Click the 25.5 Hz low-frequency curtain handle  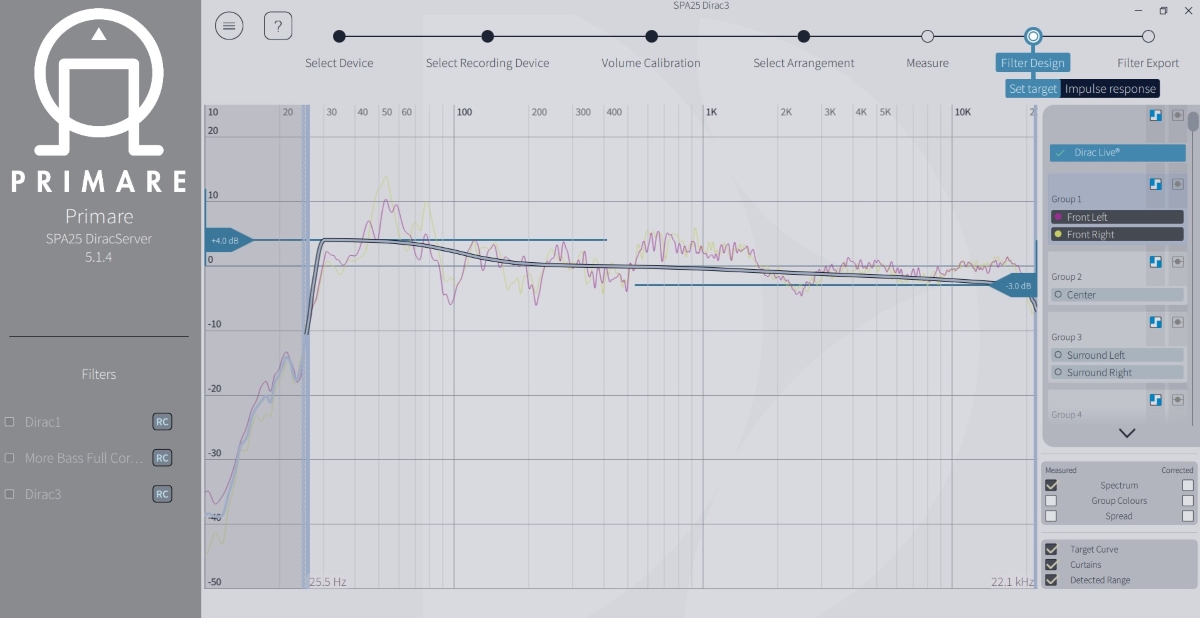306,346
